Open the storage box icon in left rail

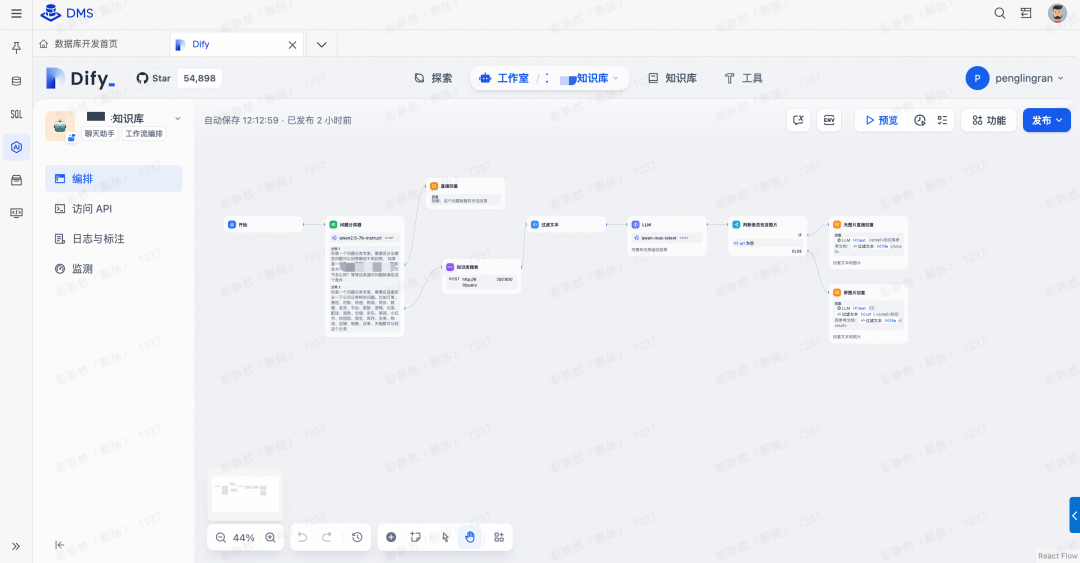point(17,180)
